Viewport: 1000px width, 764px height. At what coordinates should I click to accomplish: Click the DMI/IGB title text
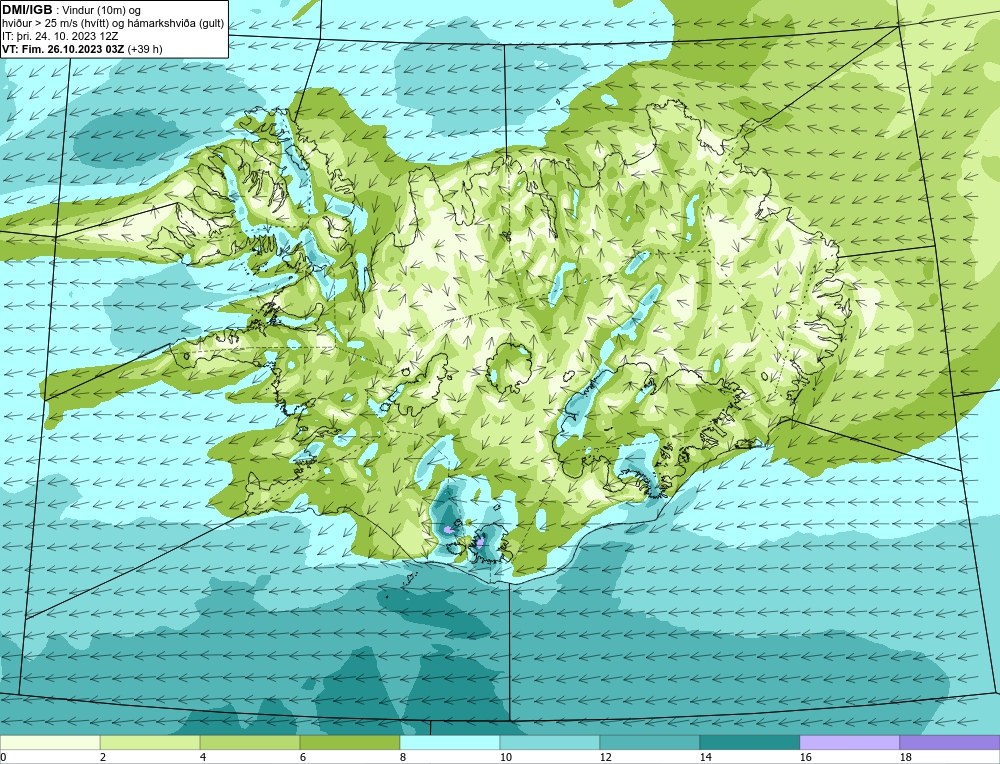(x=27, y=10)
